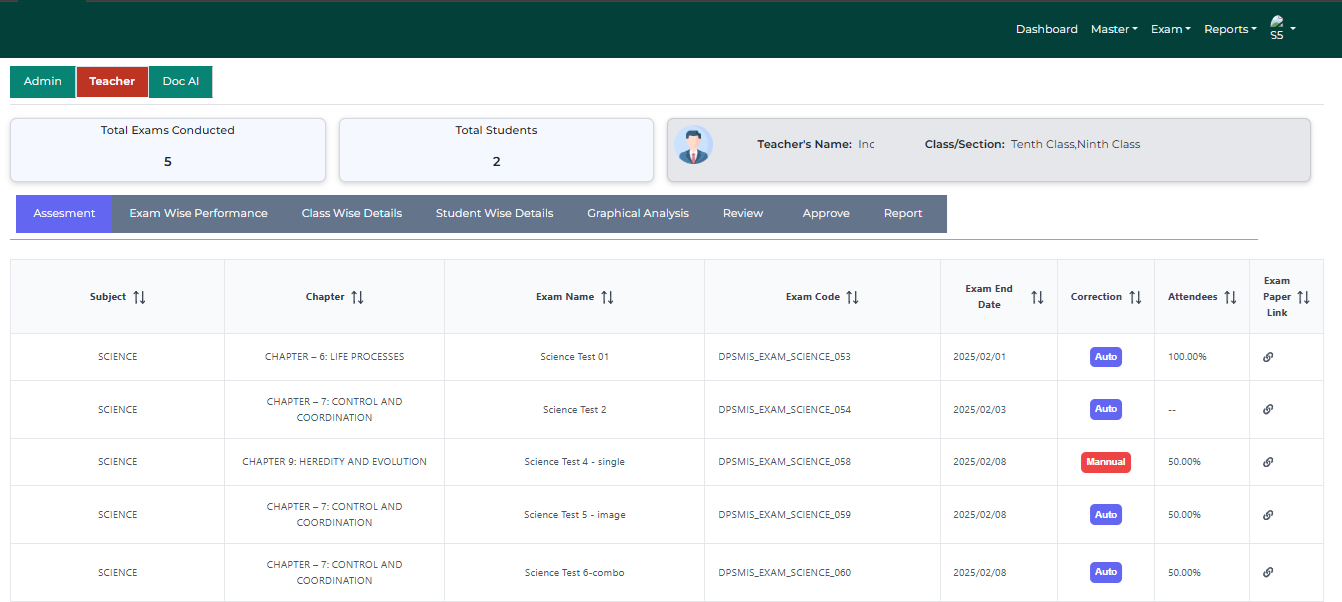Image resolution: width=1342 pixels, height=602 pixels.
Task: Open paper link for Science Test 4 - single
Action: pos(1268,462)
